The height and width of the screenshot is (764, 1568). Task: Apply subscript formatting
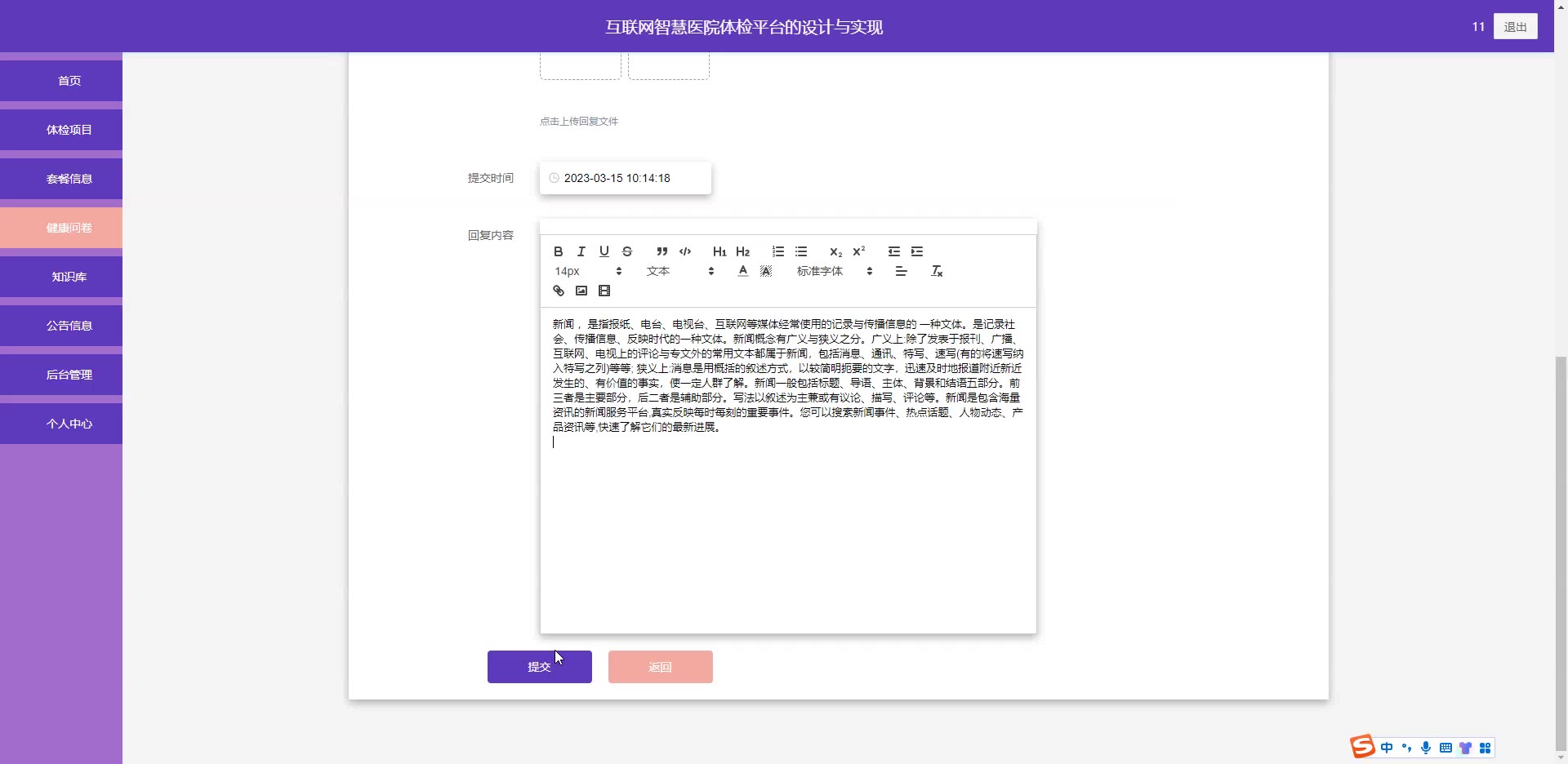coord(835,251)
